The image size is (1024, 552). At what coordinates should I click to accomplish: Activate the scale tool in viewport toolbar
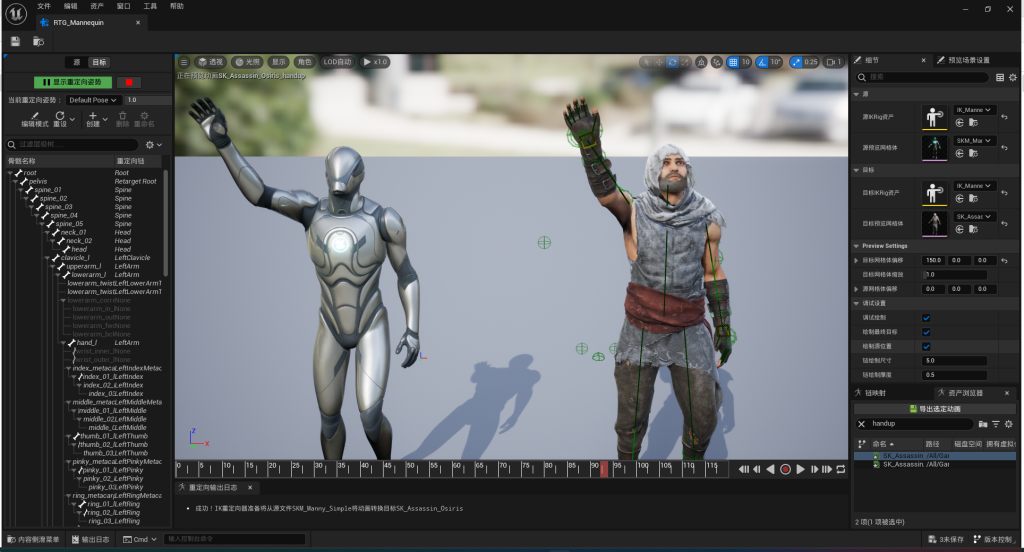tap(685, 62)
